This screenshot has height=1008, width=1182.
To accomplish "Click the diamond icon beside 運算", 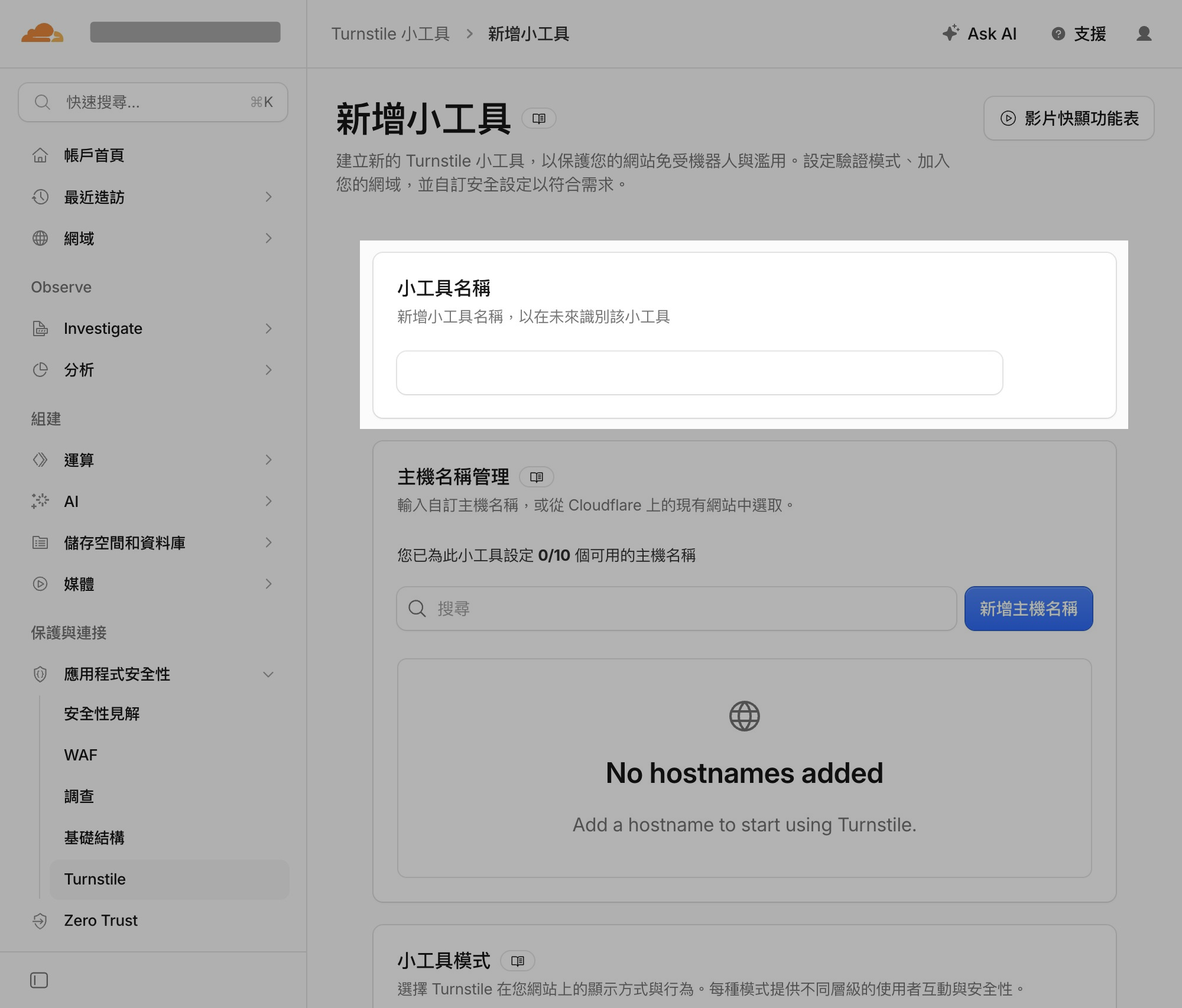I will tap(40, 460).
